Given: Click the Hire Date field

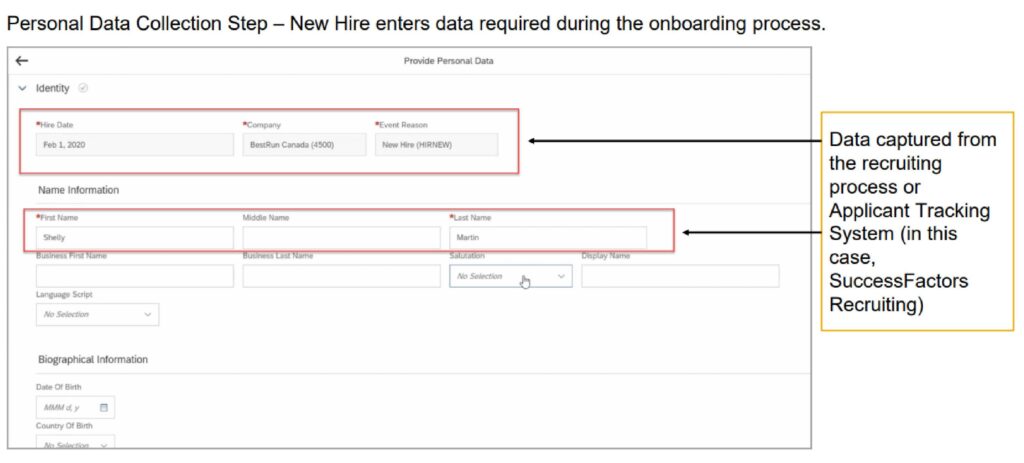Looking at the screenshot, I should [135, 145].
